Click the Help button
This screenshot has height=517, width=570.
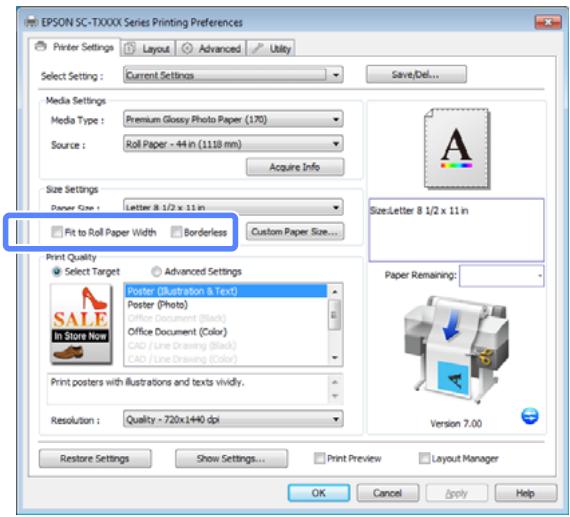[x=526, y=493]
